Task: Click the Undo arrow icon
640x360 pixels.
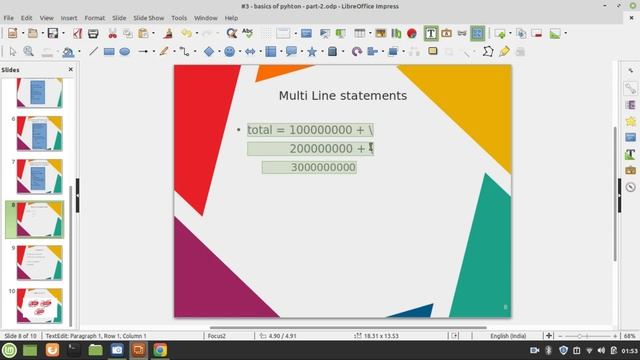Action: (x=186, y=33)
